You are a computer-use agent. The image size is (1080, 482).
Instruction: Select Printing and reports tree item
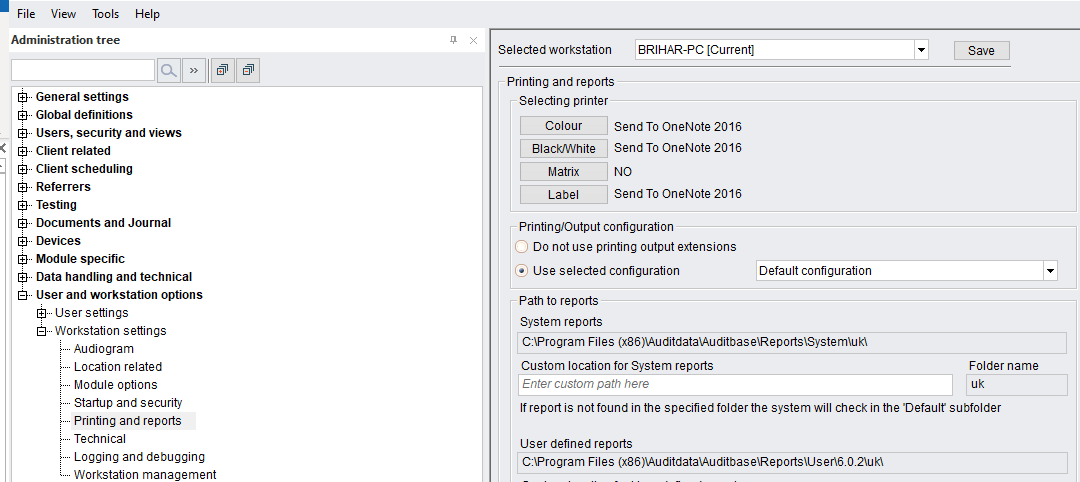128,421
